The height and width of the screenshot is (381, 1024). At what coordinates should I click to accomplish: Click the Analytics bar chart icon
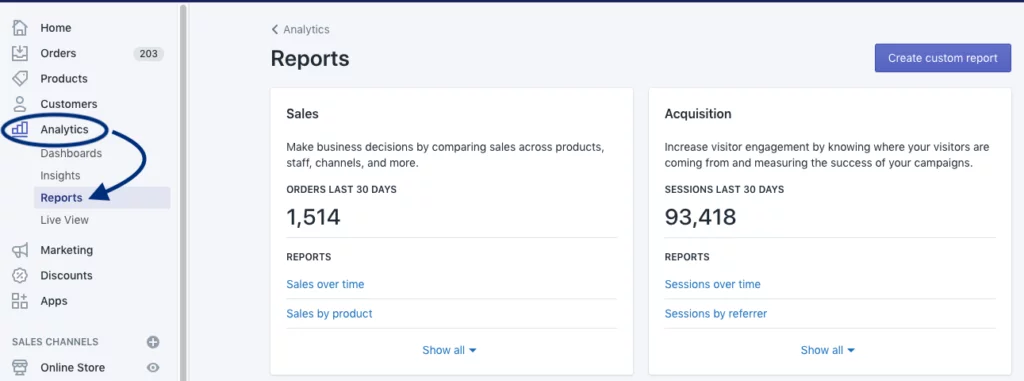click(x=20, y=129)
